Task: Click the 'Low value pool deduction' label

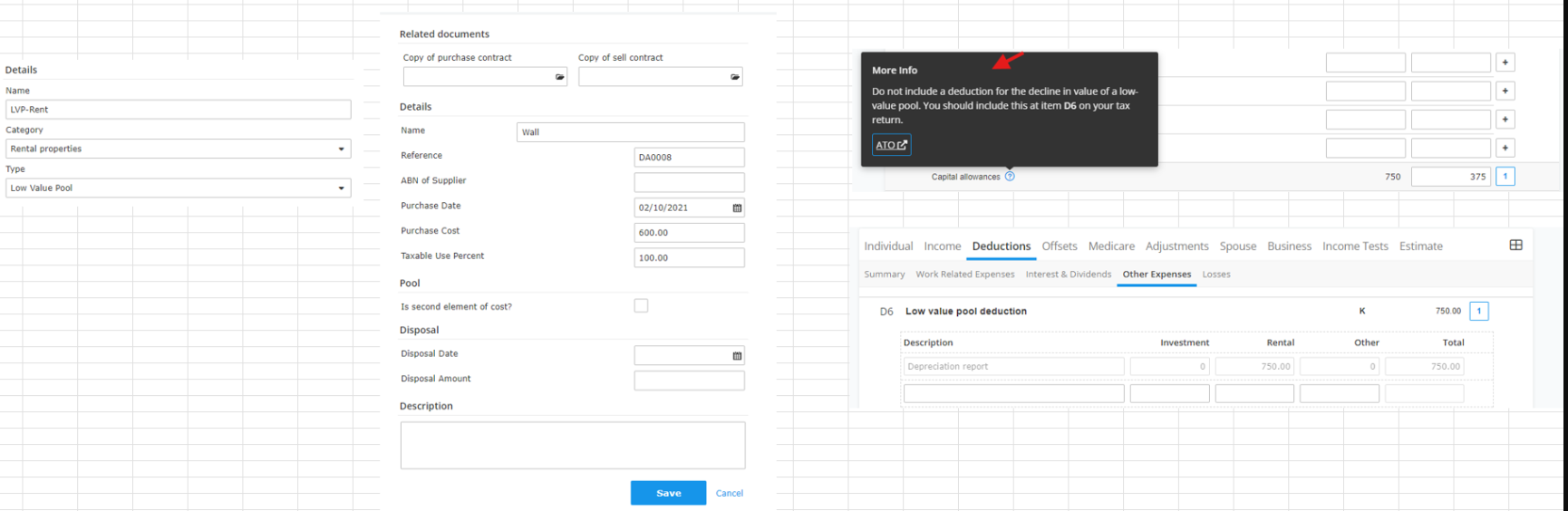Action: pos(966,312)
